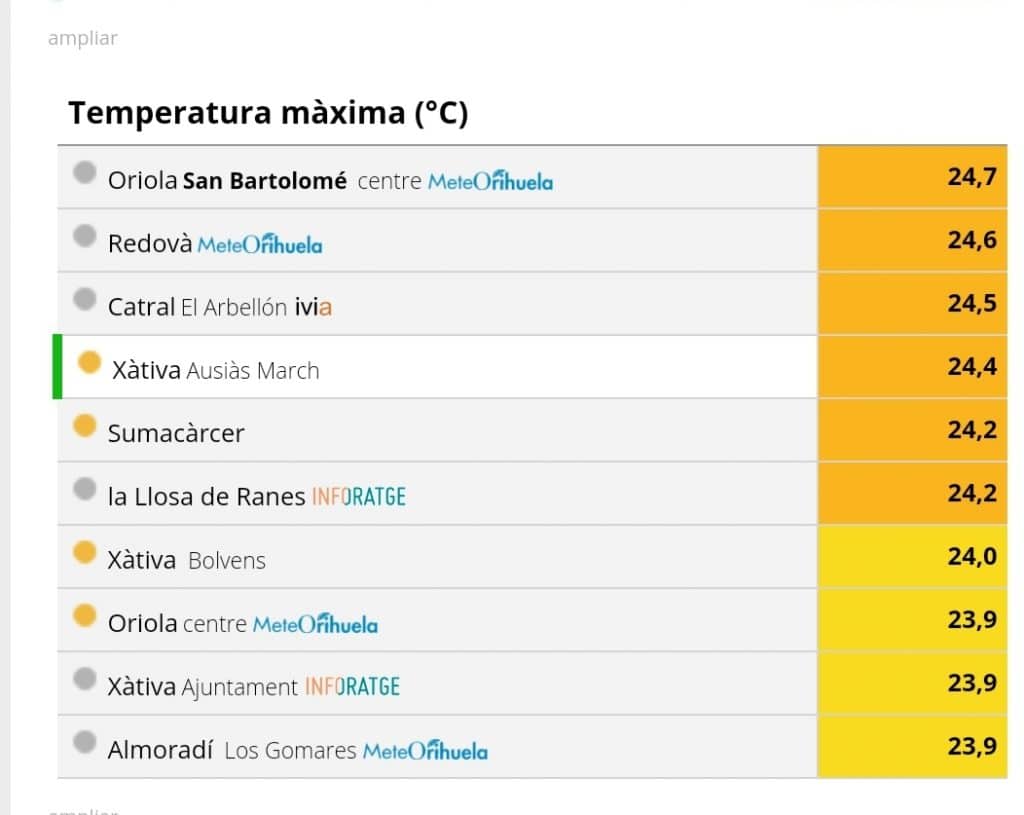This screenshot has height=815, width=1024.
Task: Click the orange dot beside Xàtiva Ausiàs March
Action: [89, 362]
